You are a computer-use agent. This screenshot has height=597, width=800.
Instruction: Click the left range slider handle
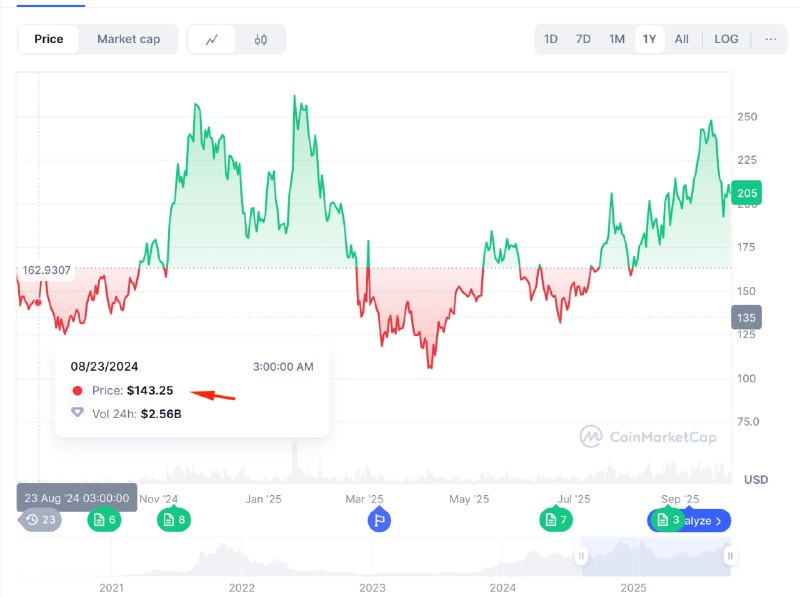pos(581,556)
